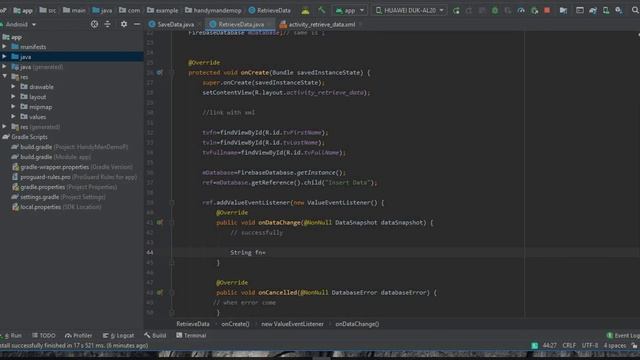The image size is (640, 360).
Task: Click the override gutter marker beside onCancelled
Action: click(160, 292)
